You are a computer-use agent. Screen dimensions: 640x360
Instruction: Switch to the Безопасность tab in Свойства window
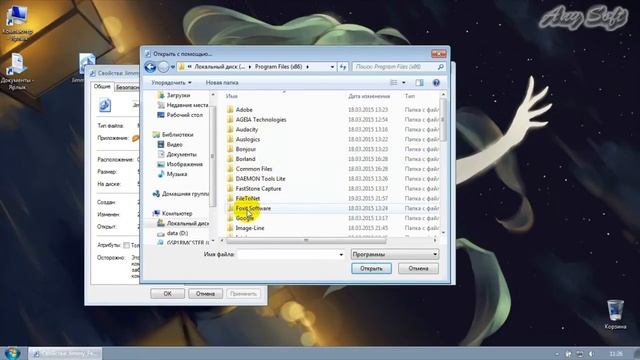(x=127, y=87)
